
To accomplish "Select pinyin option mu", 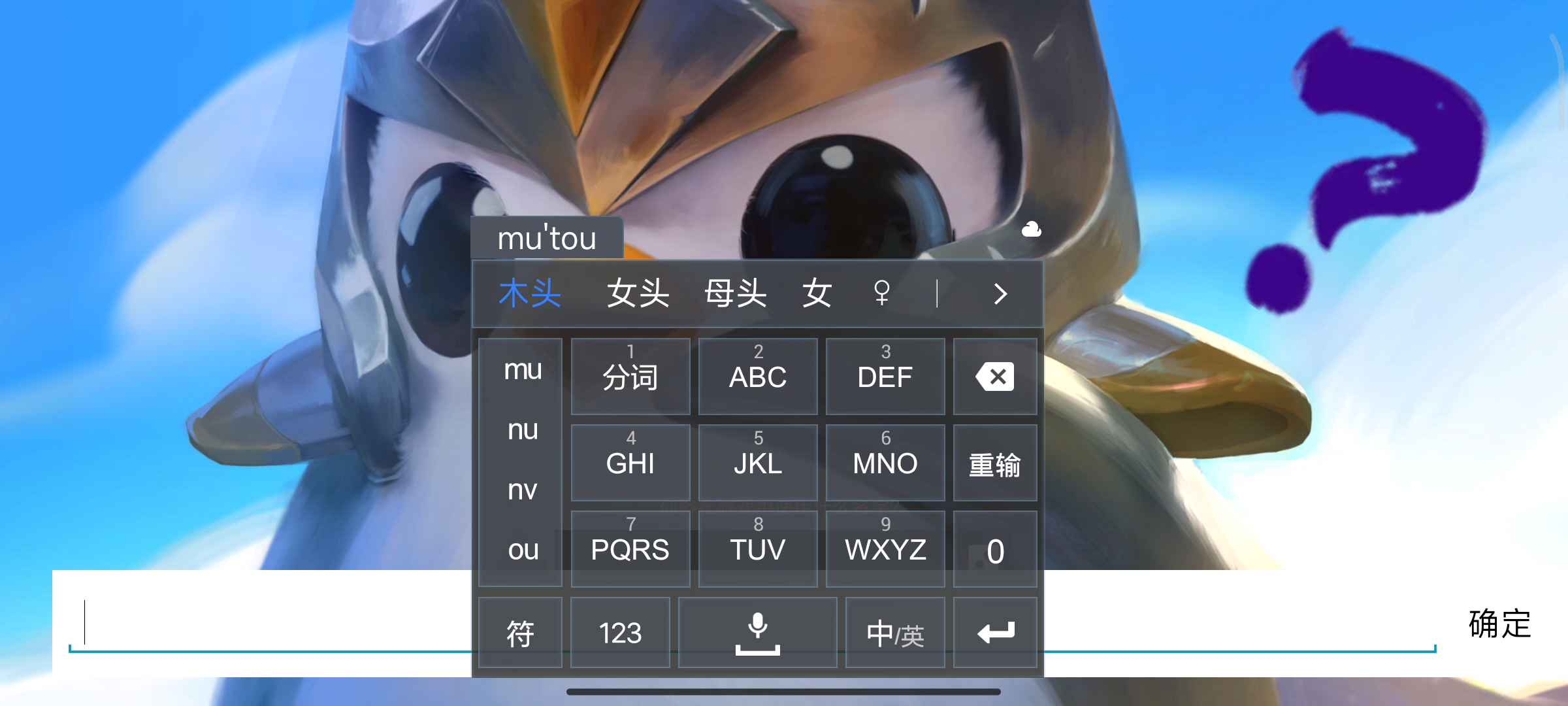I will click(x=523, y=370).
